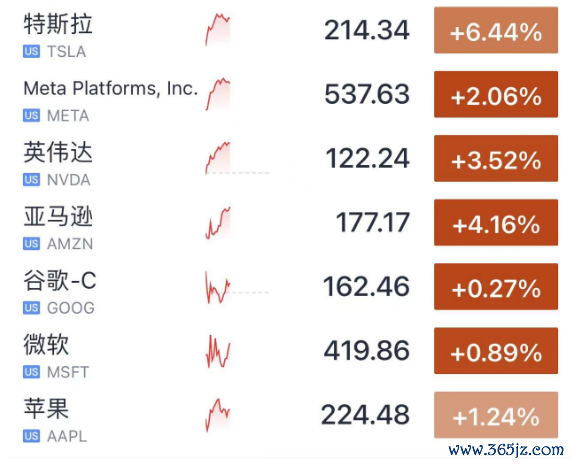
Task: Toggle the +2.06% change badge
Action: click(496, 94)
